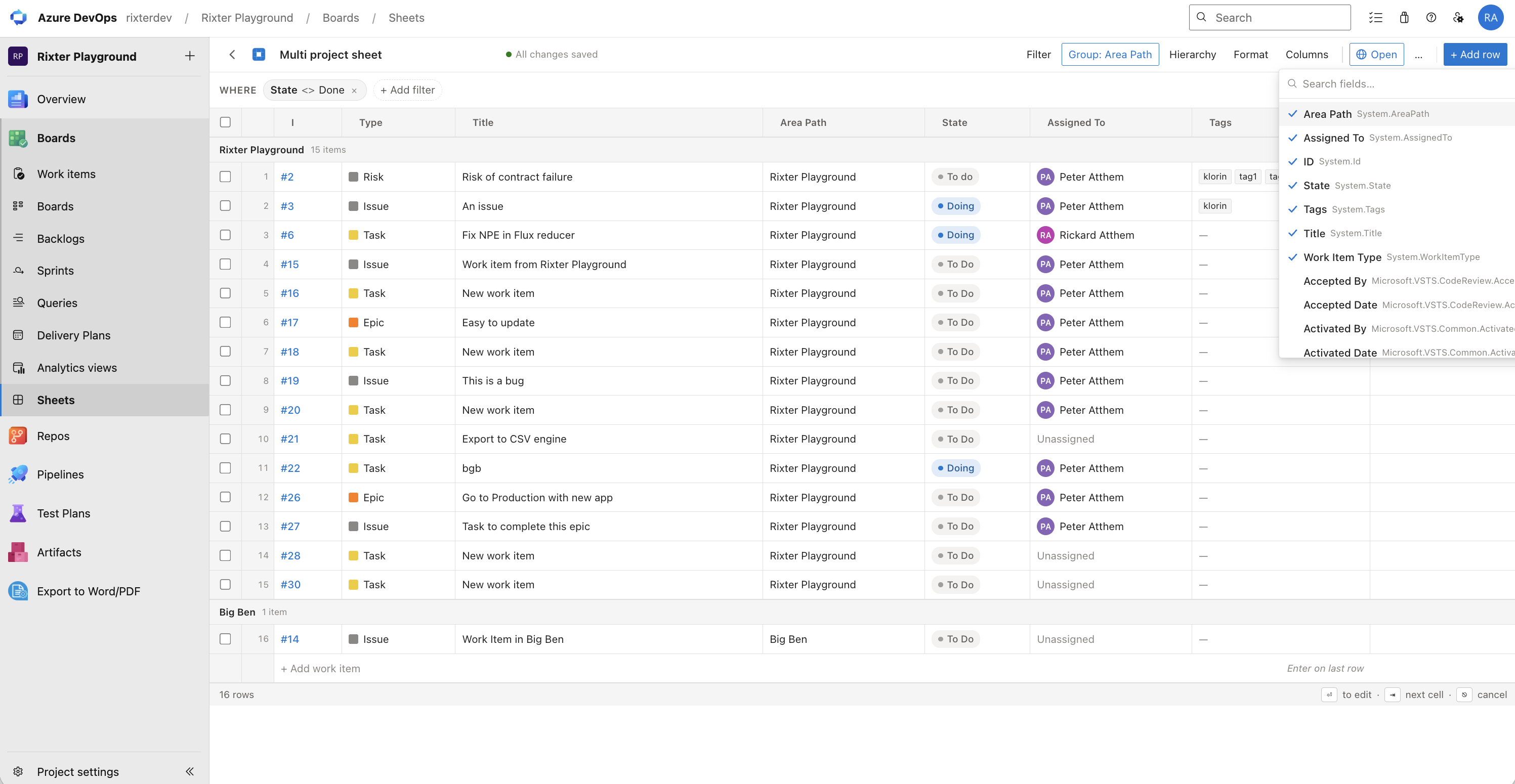Open Test Plans in the sidebar

click(105, 513)
